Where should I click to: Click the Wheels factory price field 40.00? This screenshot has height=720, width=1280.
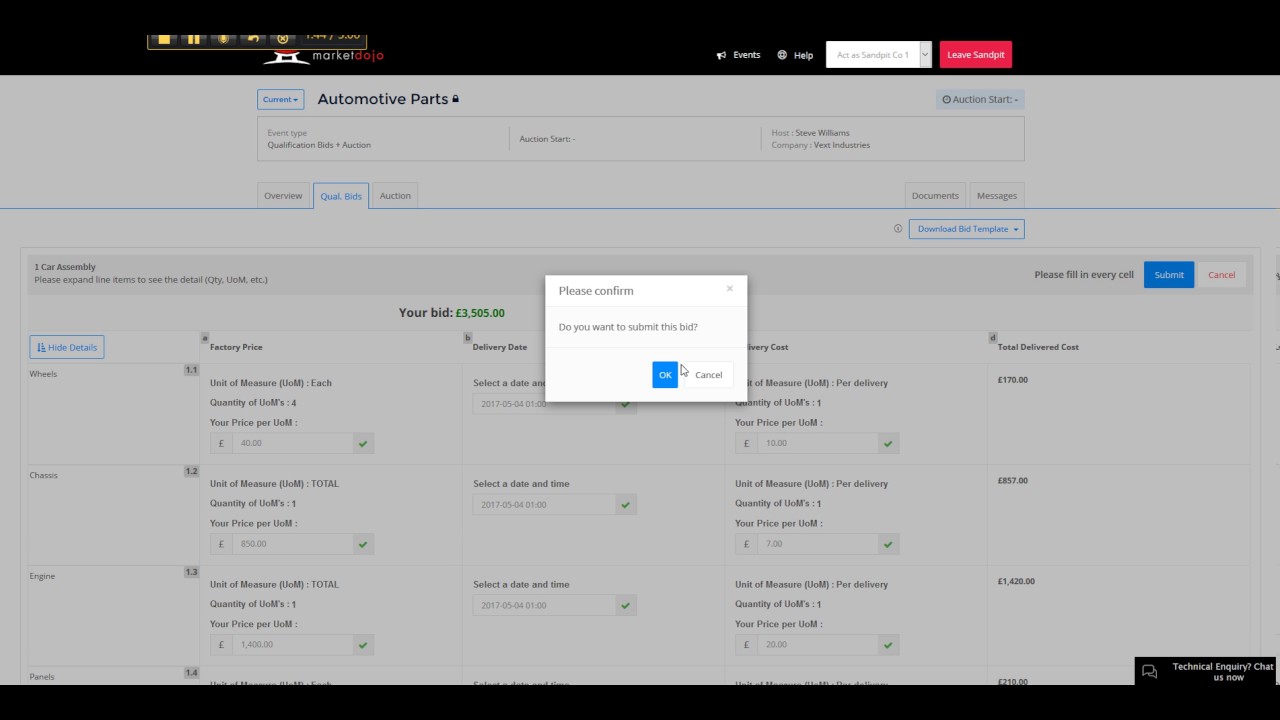coord(292,443)
